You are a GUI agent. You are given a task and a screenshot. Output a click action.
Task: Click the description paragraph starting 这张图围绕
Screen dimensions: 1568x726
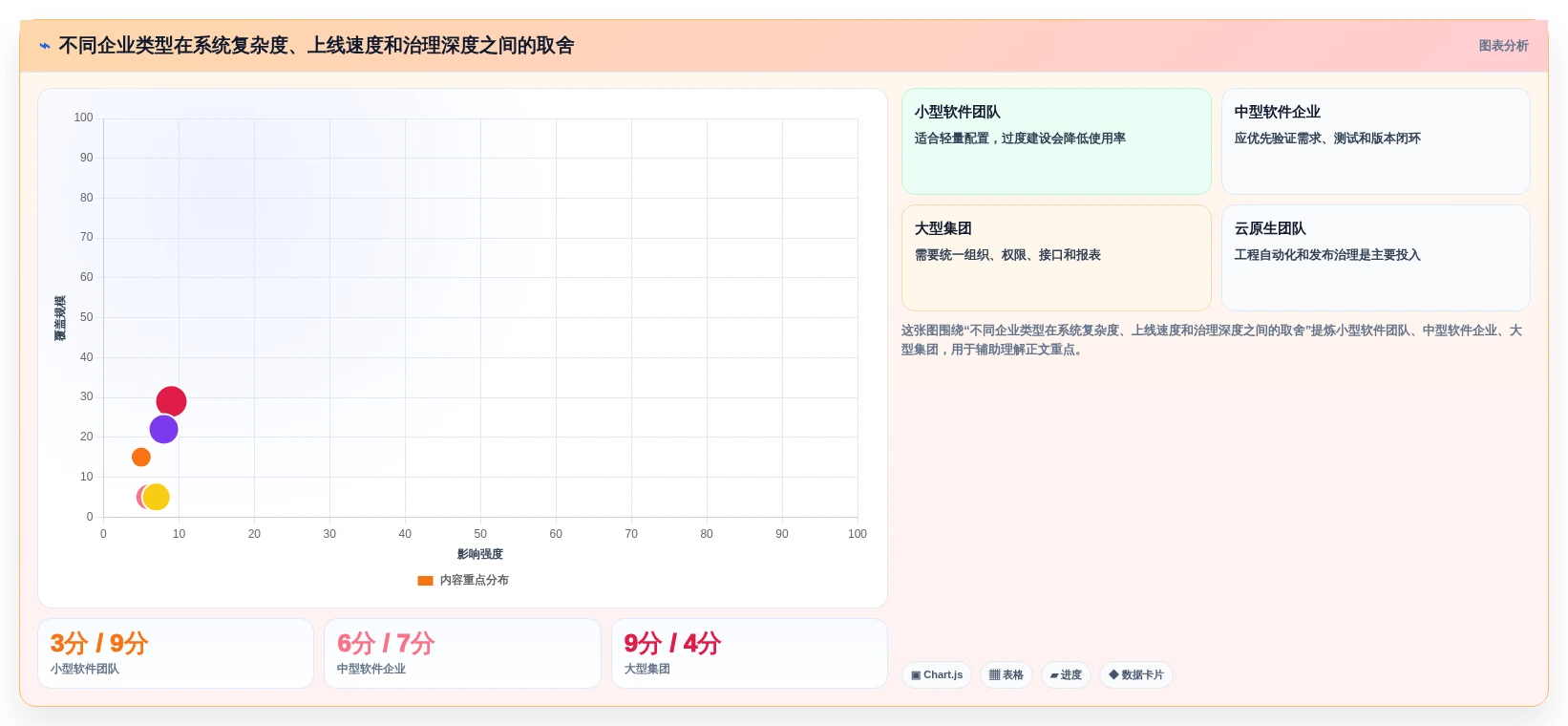click(1212, 340)
